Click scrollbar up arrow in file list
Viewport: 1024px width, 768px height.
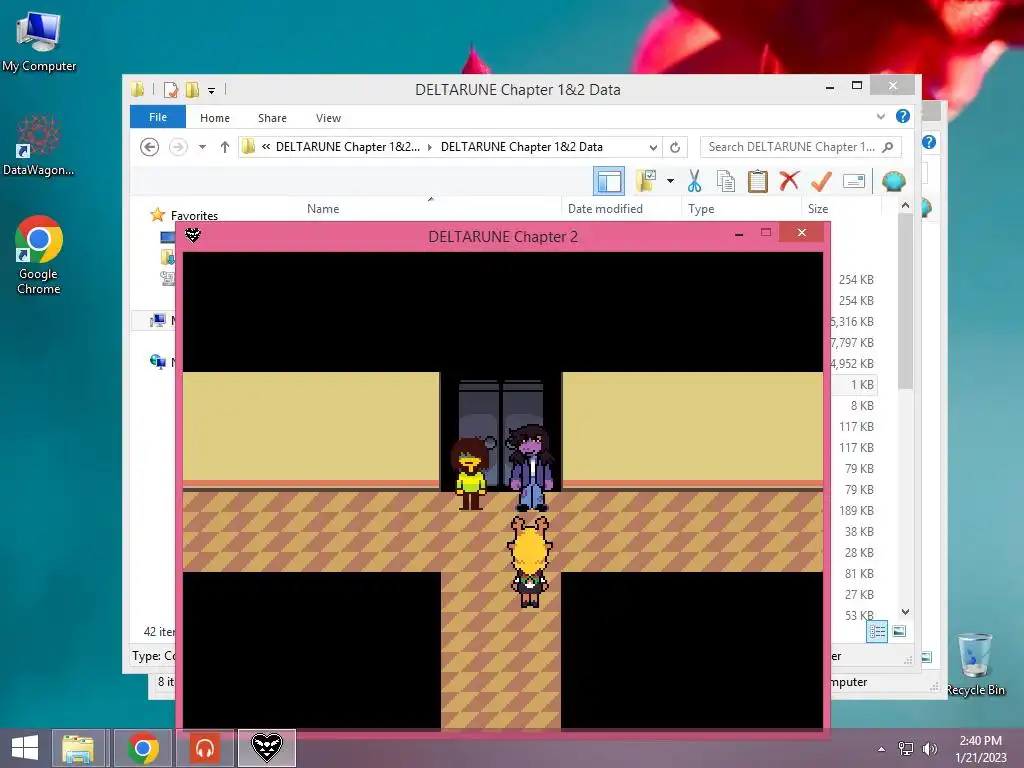click(905, 206)
